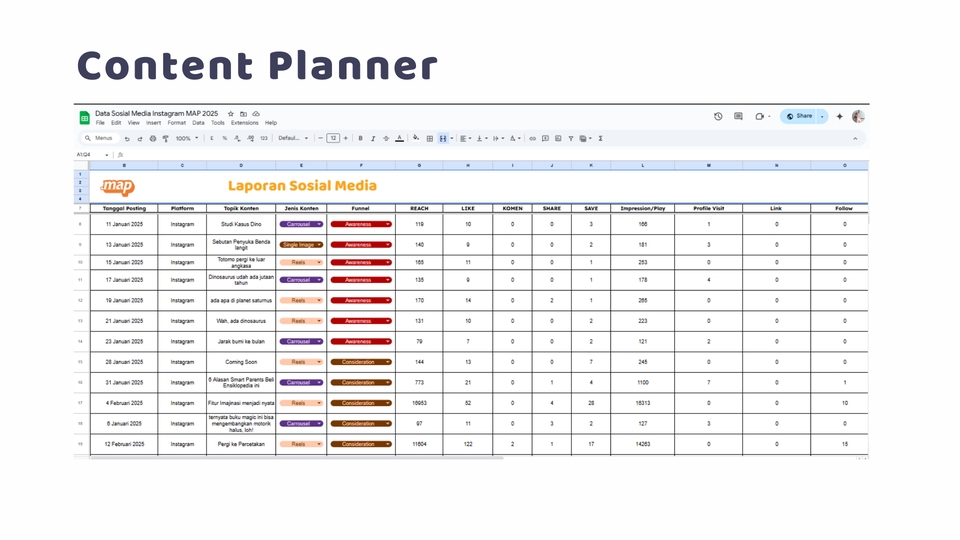Open text wrapping dropdown
This screenshot has height=540, width=960.
point(498,138)
